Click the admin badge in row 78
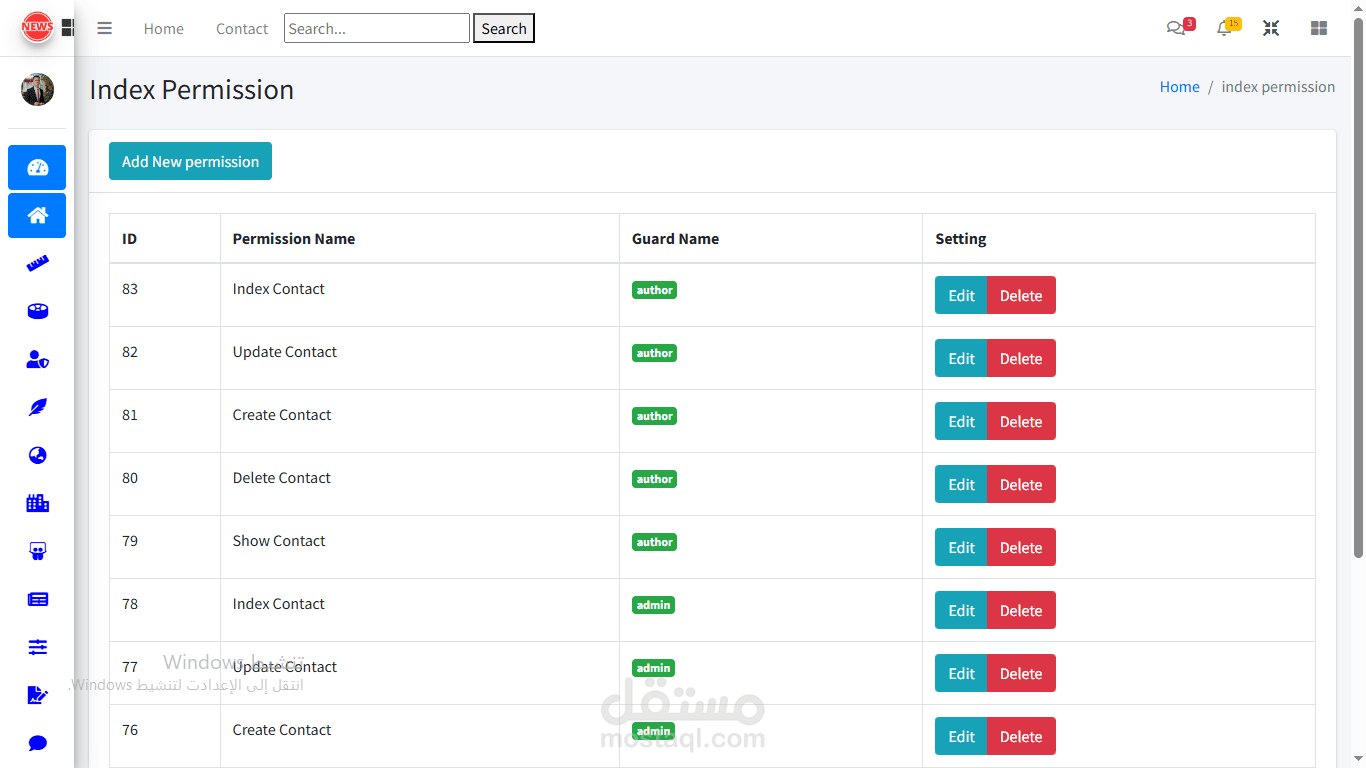This screenshot has height=768, width=1366. tap(653, 605)
